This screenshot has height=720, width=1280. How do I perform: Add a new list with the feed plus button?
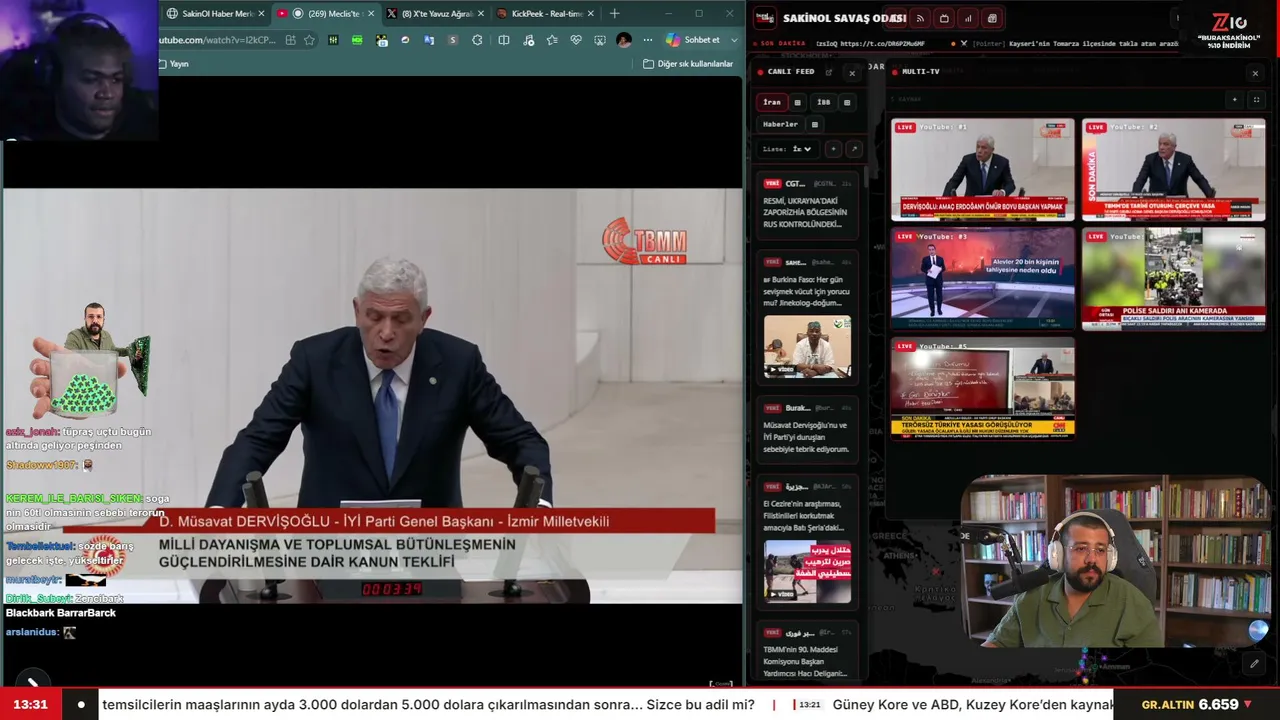point(833,149)
